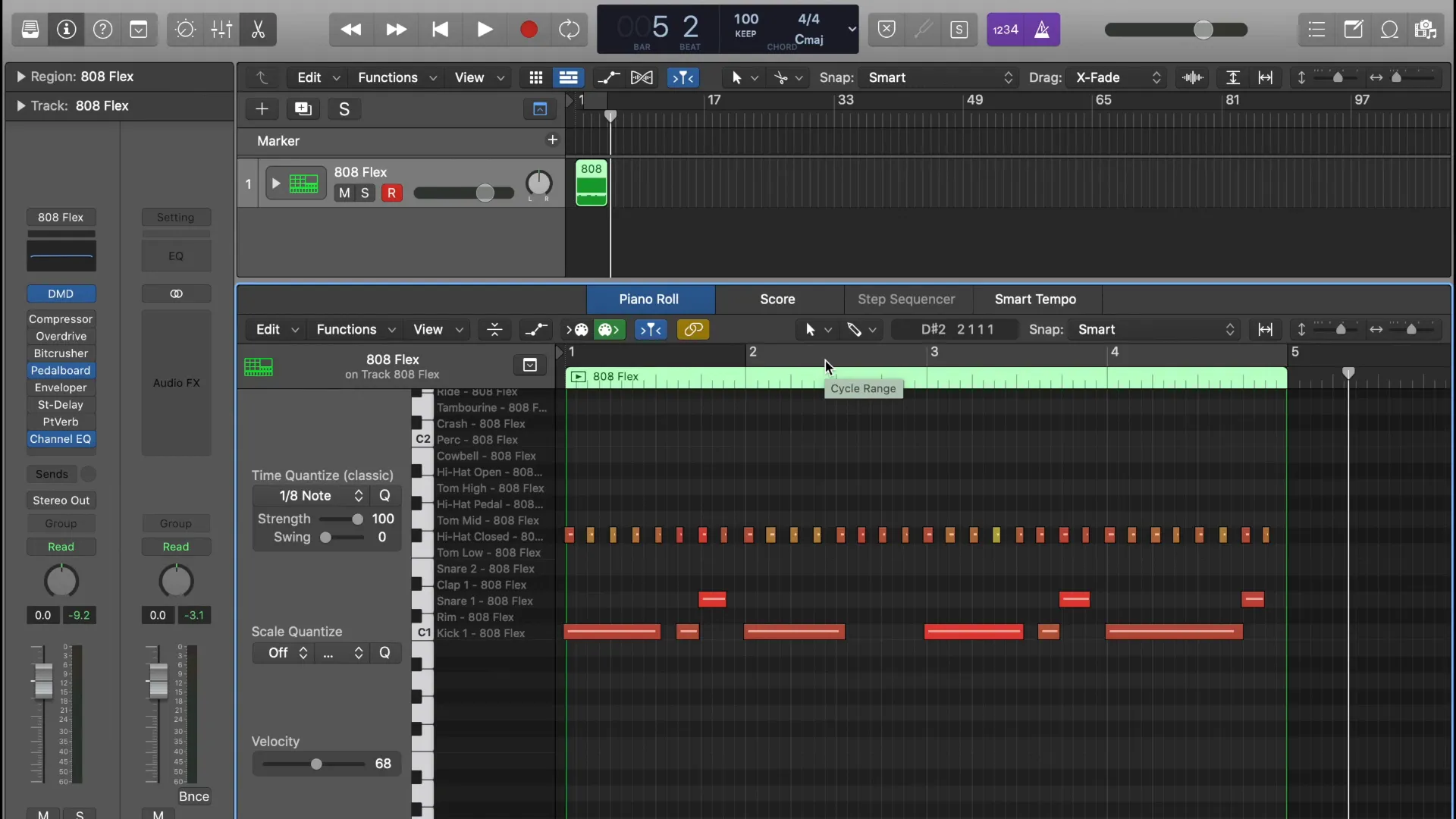
Task: Open the View menu in Piano Roll
Action: click(x=428, y=329)
